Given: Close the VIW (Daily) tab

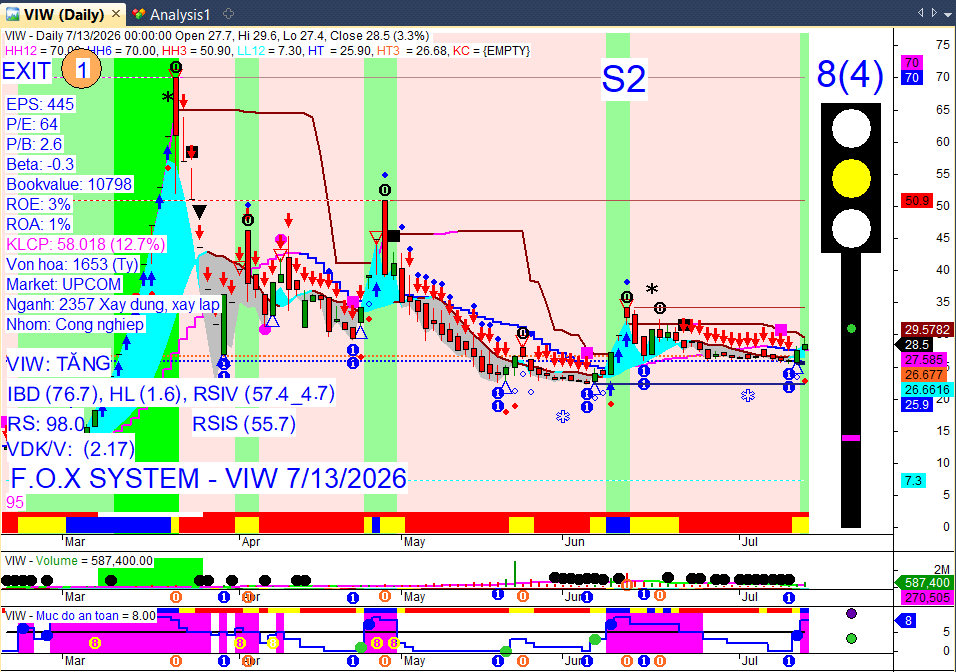Looking at the screenshot, I should 116,13.
